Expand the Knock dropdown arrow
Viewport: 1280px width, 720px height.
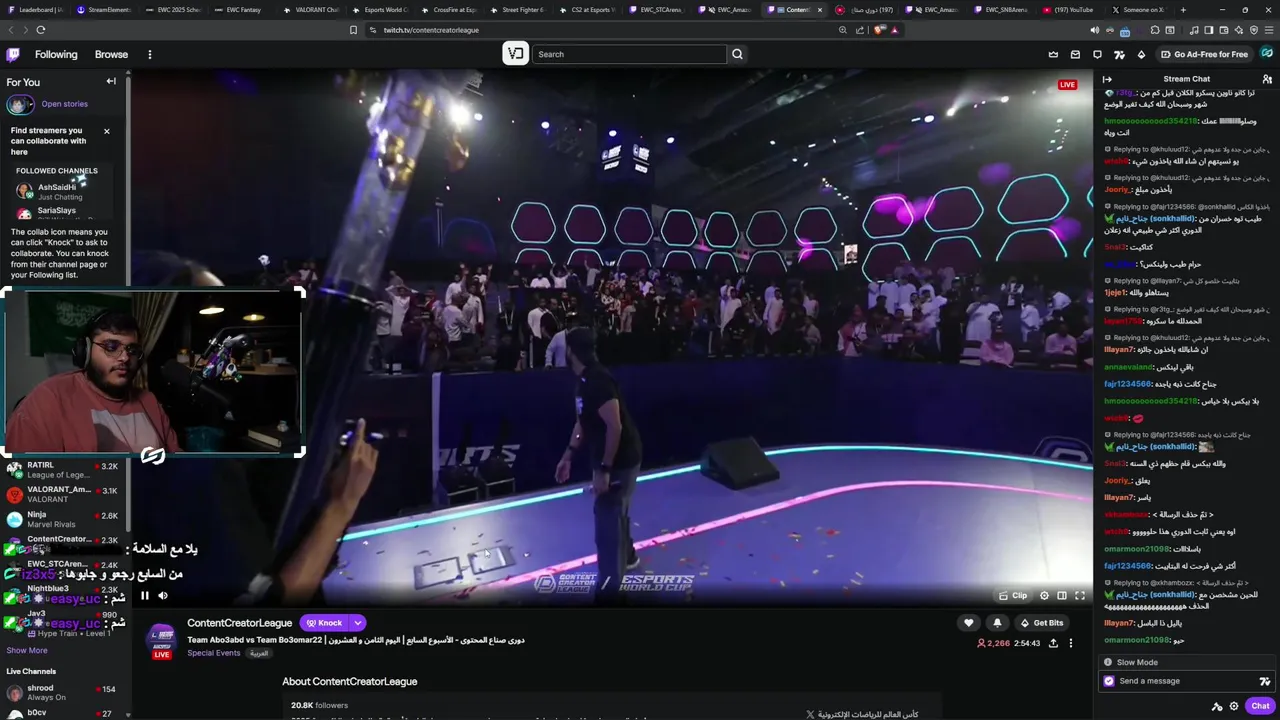pos(358,623)
